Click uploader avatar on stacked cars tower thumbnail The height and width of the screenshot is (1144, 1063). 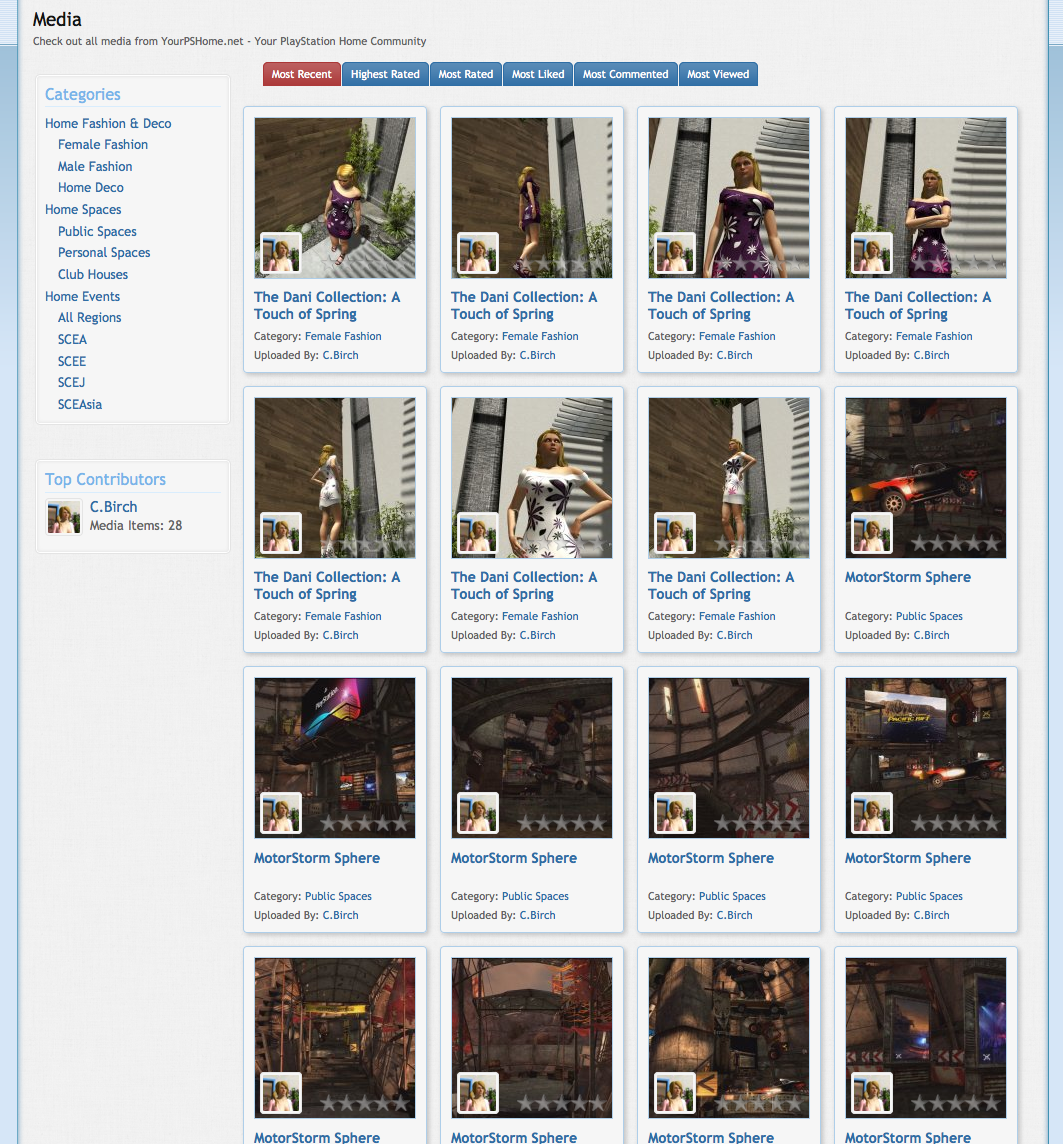pos(675,1094)
